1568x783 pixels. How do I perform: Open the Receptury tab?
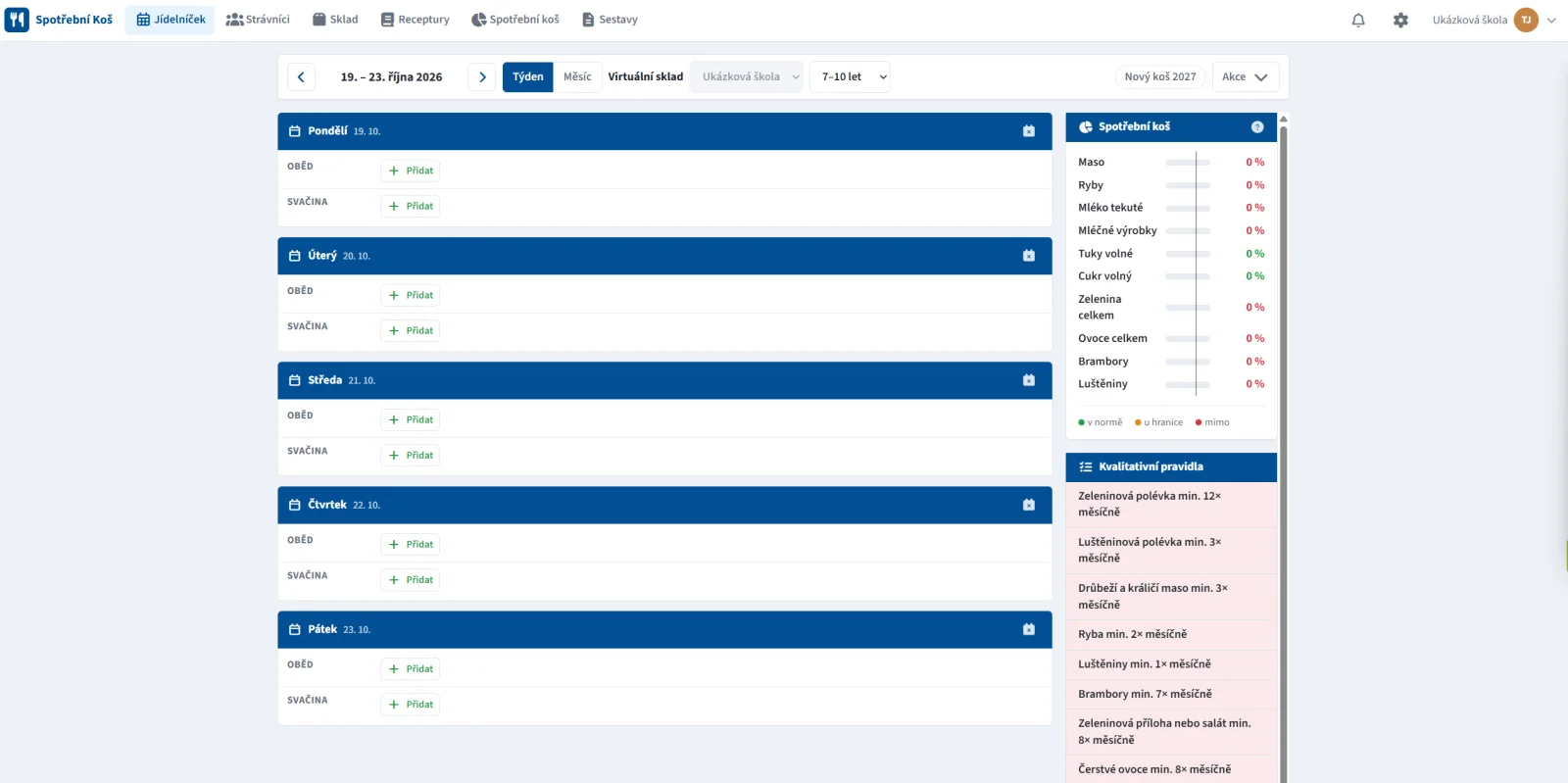pos(415,20)
